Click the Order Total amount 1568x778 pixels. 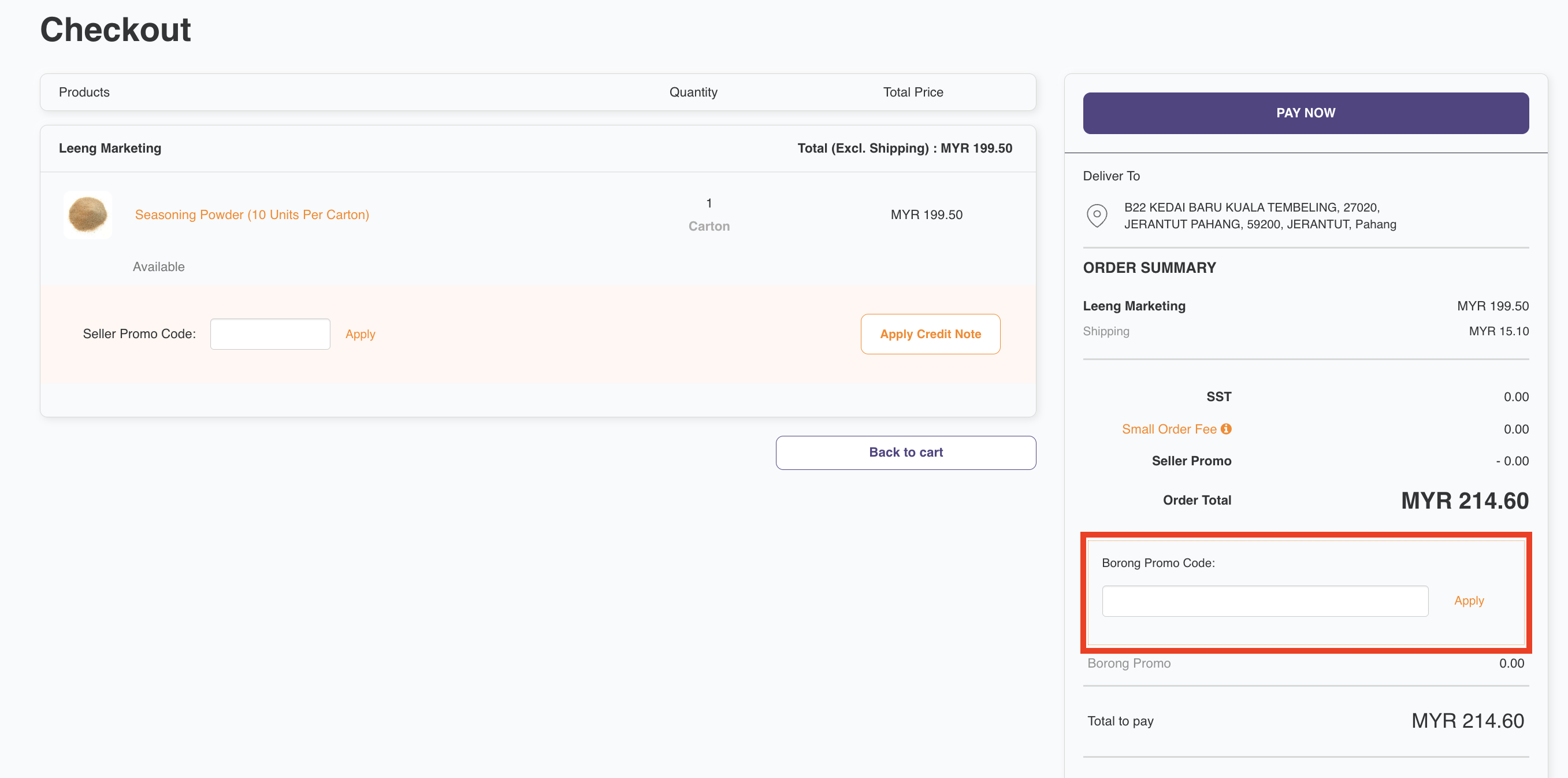pyautogui.click(x=1464, y=501)
